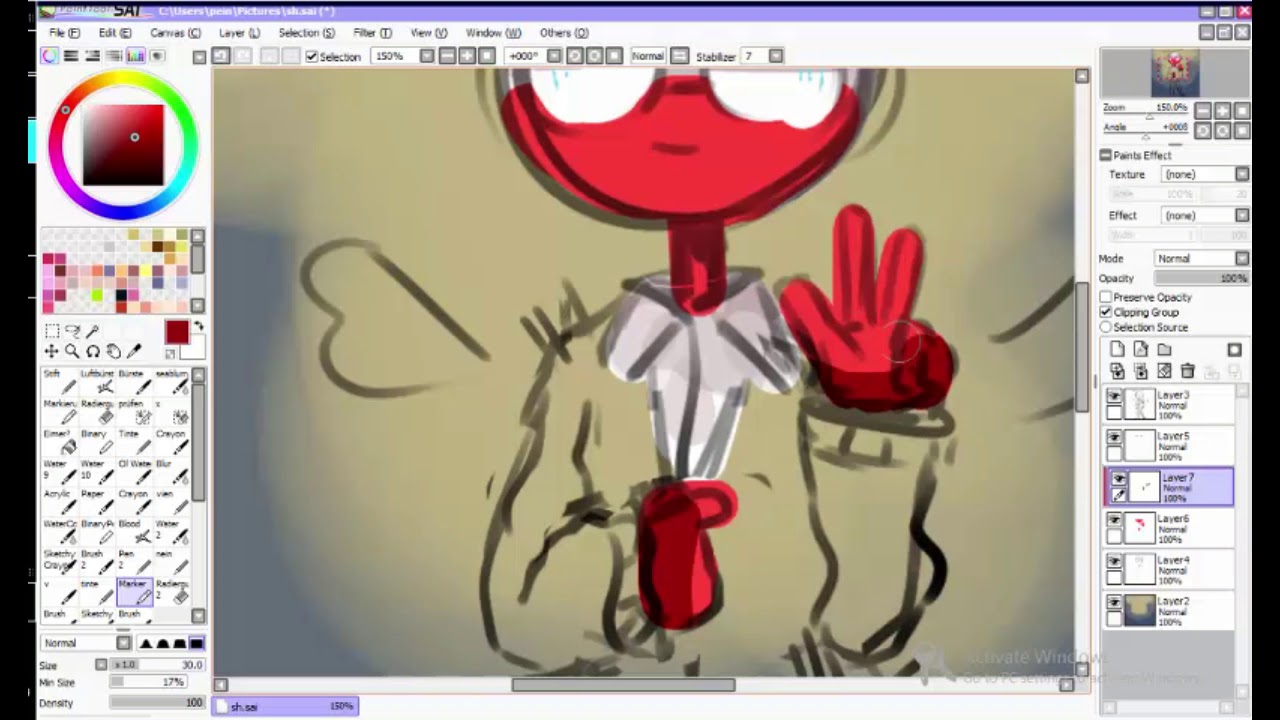Image resolution: width=1280 pixels, height=720 pixels.
Task: Click the foreground color swatch
Action: (x=177, y=333)
